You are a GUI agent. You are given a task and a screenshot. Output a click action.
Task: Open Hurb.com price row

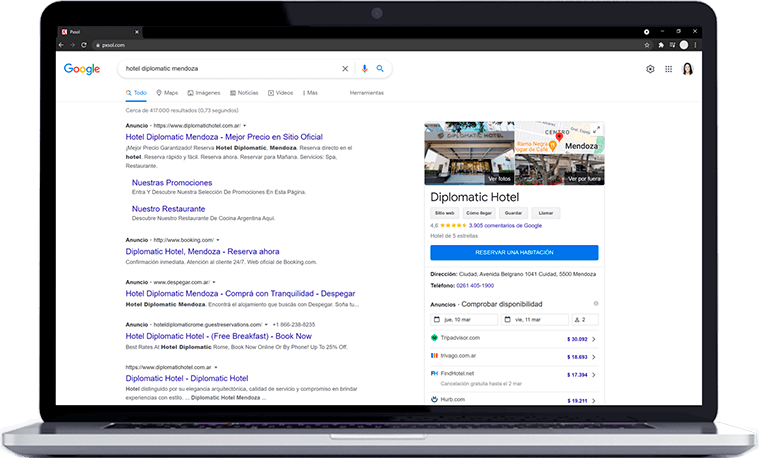tap(514, 399)
